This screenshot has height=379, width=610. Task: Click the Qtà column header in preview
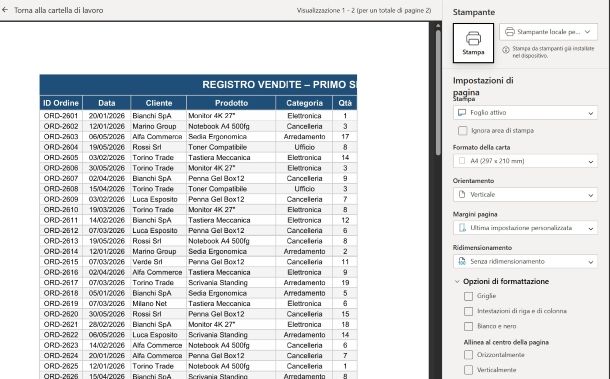coord(345,103)
